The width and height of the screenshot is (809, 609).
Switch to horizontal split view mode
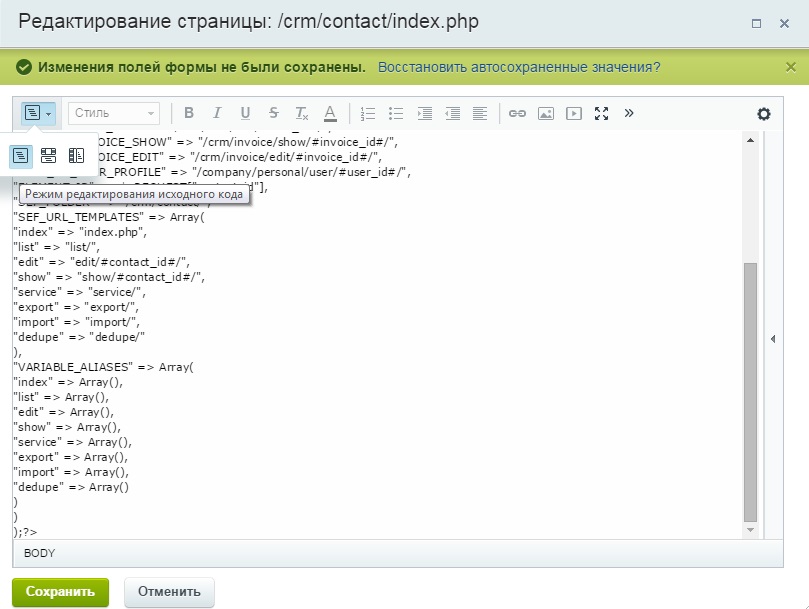pyautogui.click(x=48, y=155)
